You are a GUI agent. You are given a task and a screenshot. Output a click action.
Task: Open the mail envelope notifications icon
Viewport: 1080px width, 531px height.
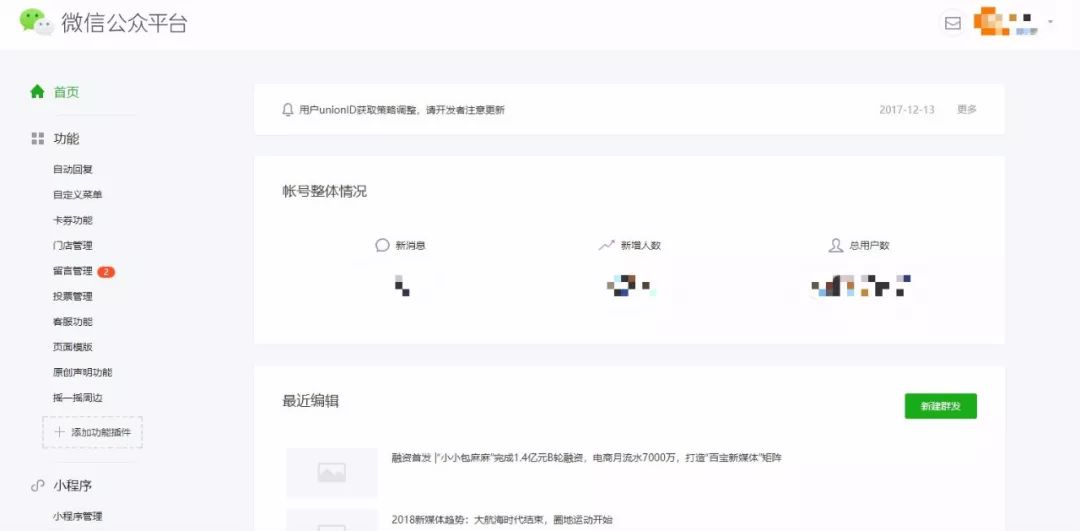coord(953,23)
